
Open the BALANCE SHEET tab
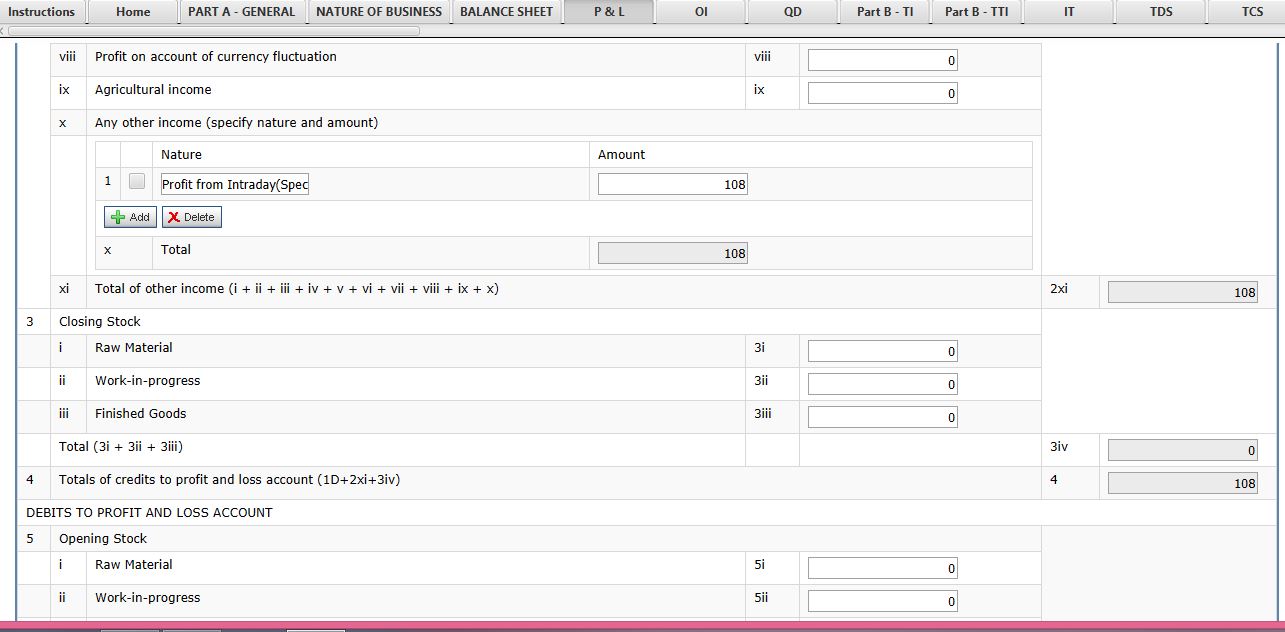(506, 12)
